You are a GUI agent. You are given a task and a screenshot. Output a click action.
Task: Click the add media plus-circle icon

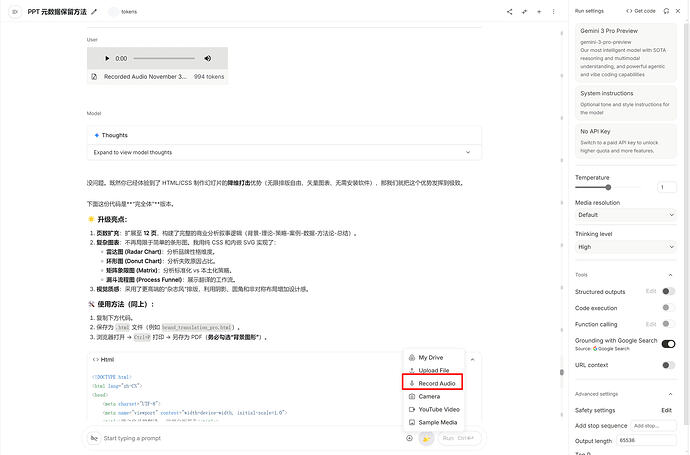click(x=409, y=438)
